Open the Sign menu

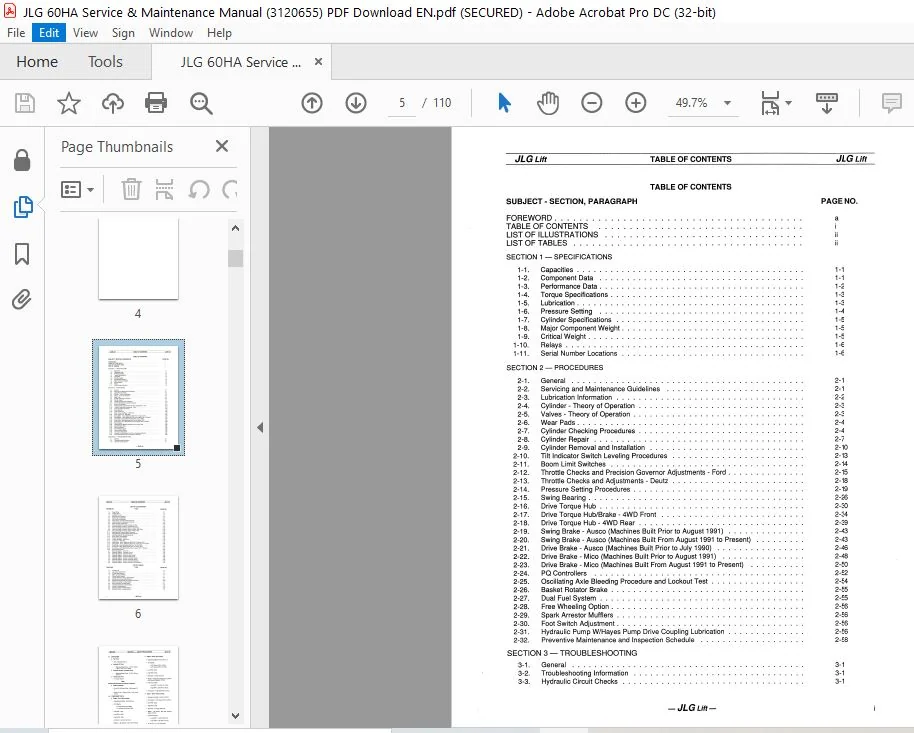tap(123, 33)
